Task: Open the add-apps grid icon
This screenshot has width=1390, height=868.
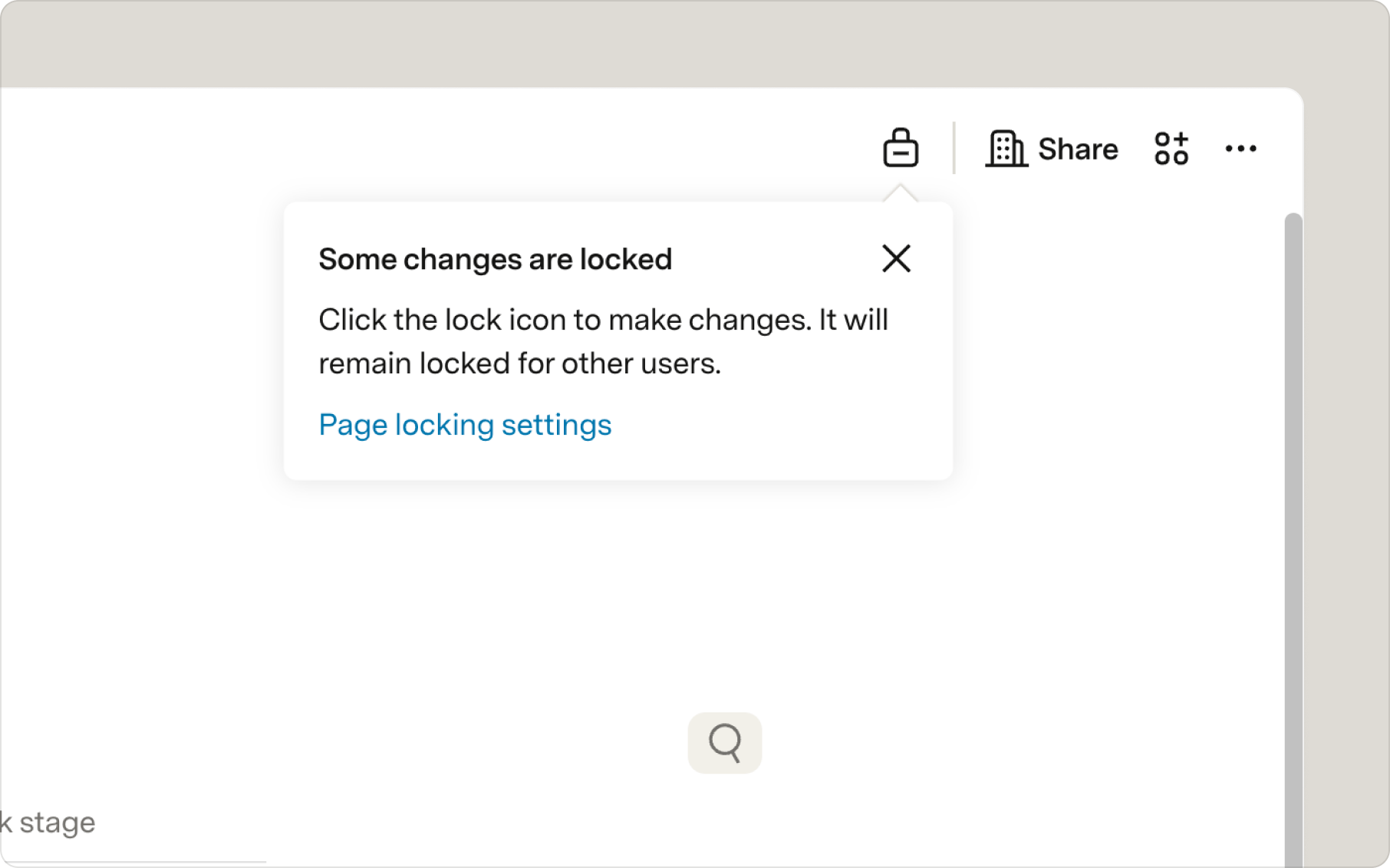Action: pos(1171,148)
